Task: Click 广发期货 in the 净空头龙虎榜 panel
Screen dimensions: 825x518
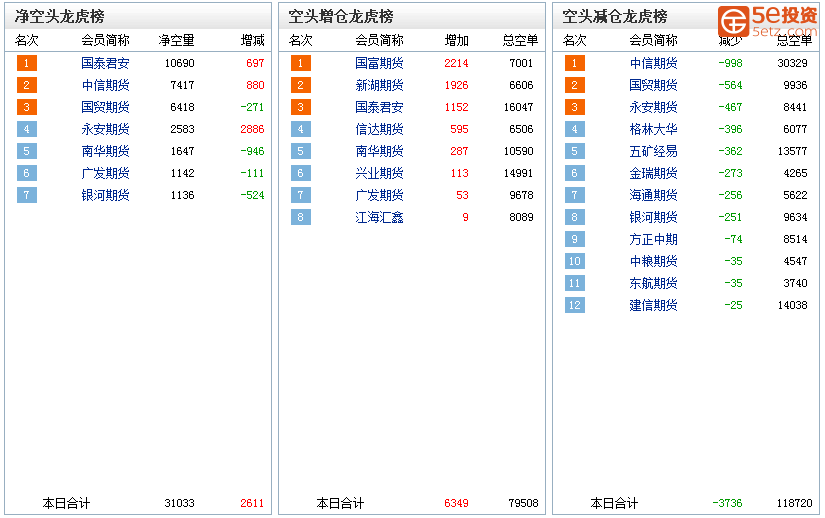Action: coord(105,174)
